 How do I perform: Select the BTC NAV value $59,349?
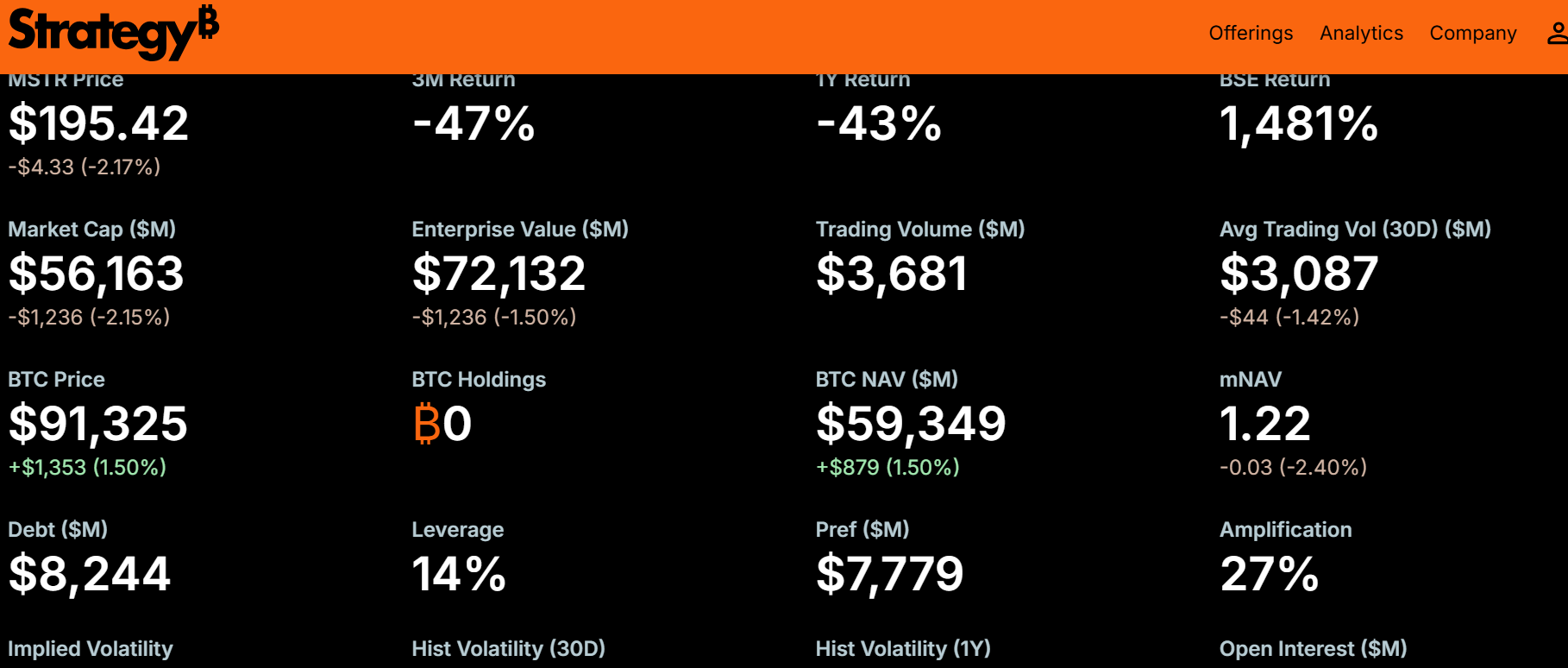(x=911, y=424)
